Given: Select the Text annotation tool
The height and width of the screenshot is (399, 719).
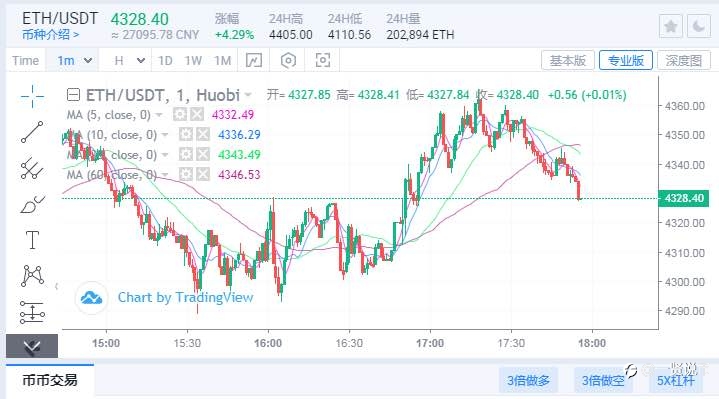Looking at the screenshot, I should tap(32, 240).
